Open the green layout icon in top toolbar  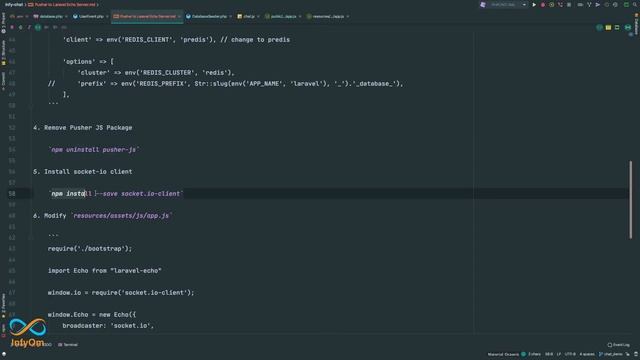626,5
